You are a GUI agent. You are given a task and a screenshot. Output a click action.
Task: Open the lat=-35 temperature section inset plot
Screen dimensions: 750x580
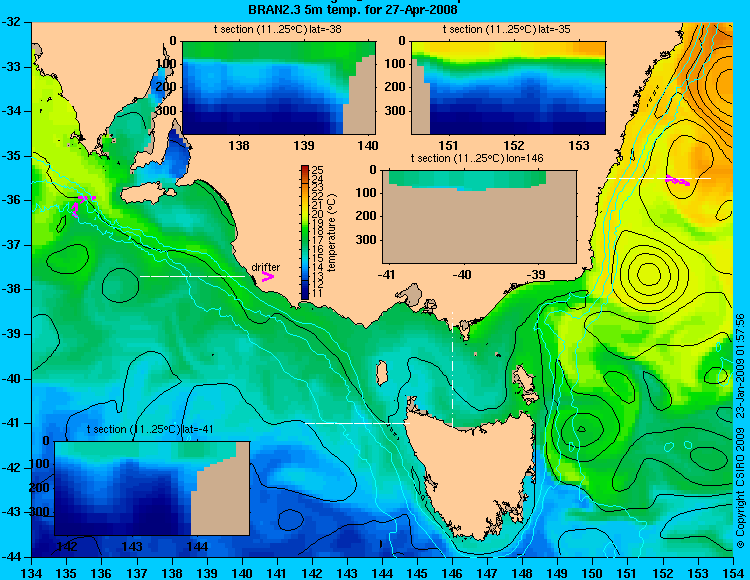pyautogui.click(x=508, y=88)
